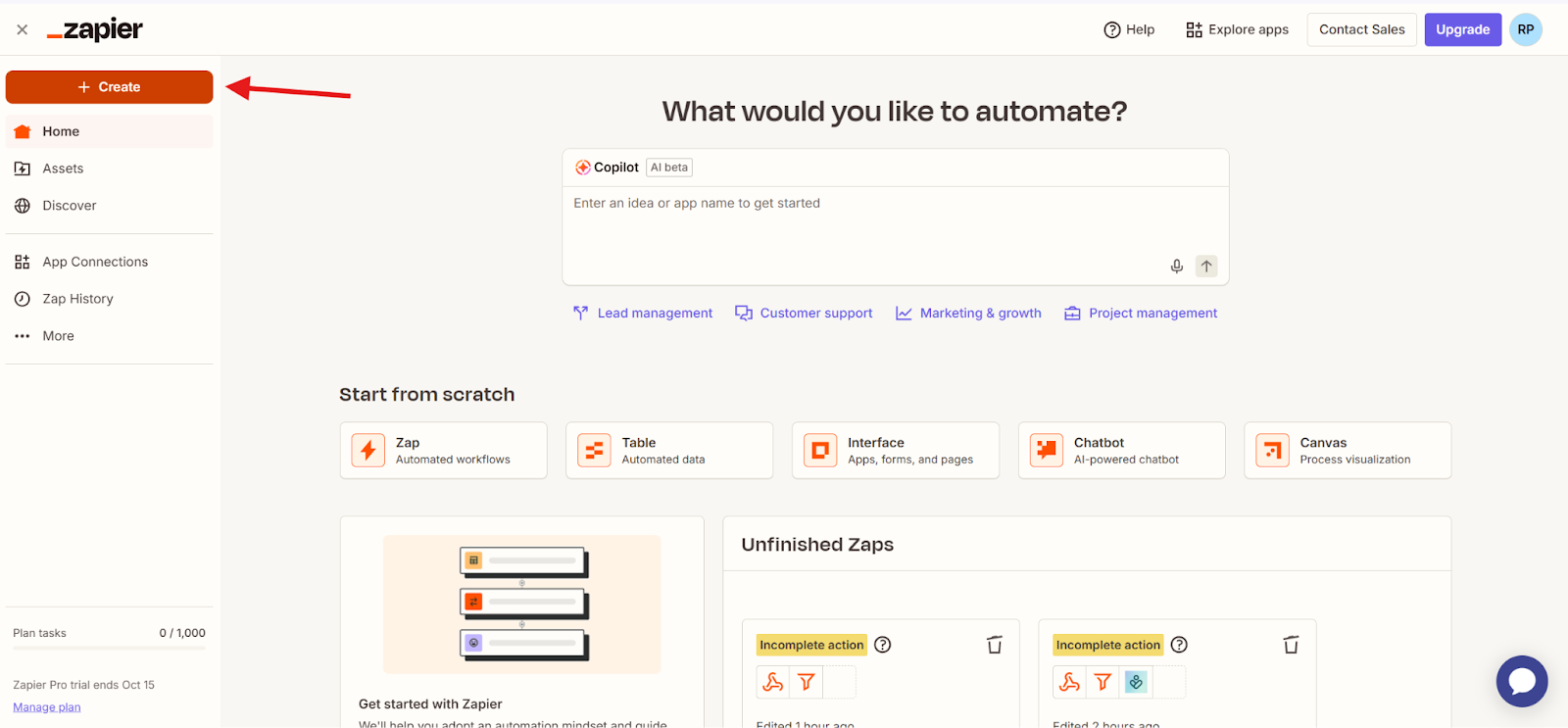This screenshot has width=1568, height=728.
Task: Click the first Incomplete action help icon
Action: click(883, 645)
